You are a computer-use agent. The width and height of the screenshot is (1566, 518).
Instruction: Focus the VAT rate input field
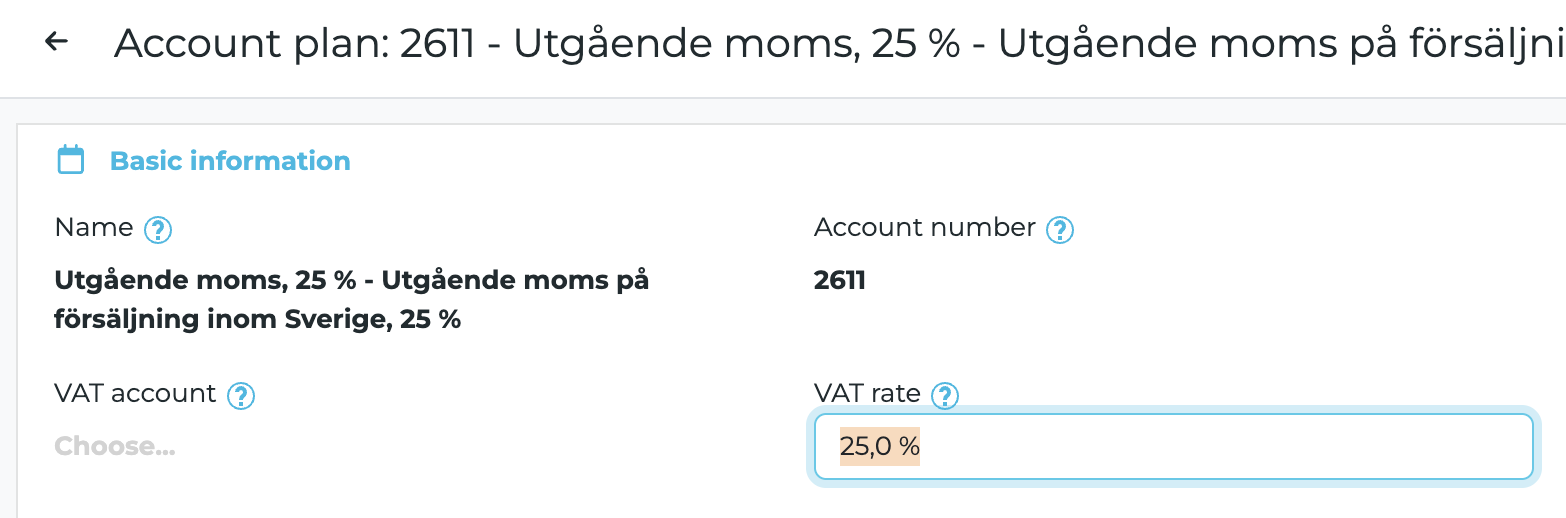coord(1172,447)
